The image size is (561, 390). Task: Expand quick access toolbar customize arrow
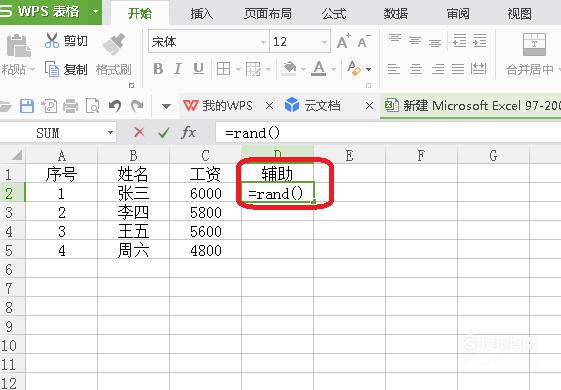pos(166,106)
